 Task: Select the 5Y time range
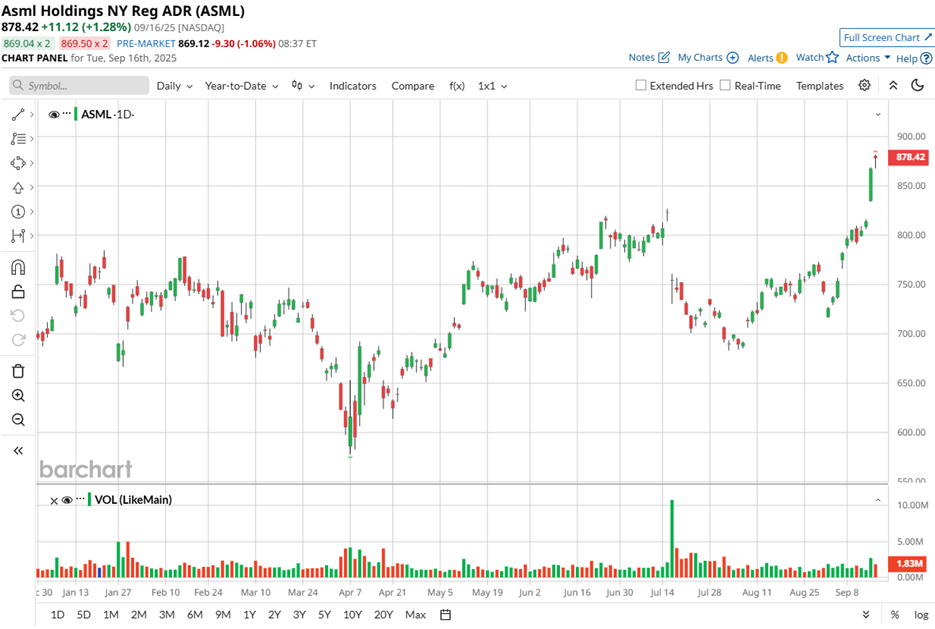[x=324, y=615]
